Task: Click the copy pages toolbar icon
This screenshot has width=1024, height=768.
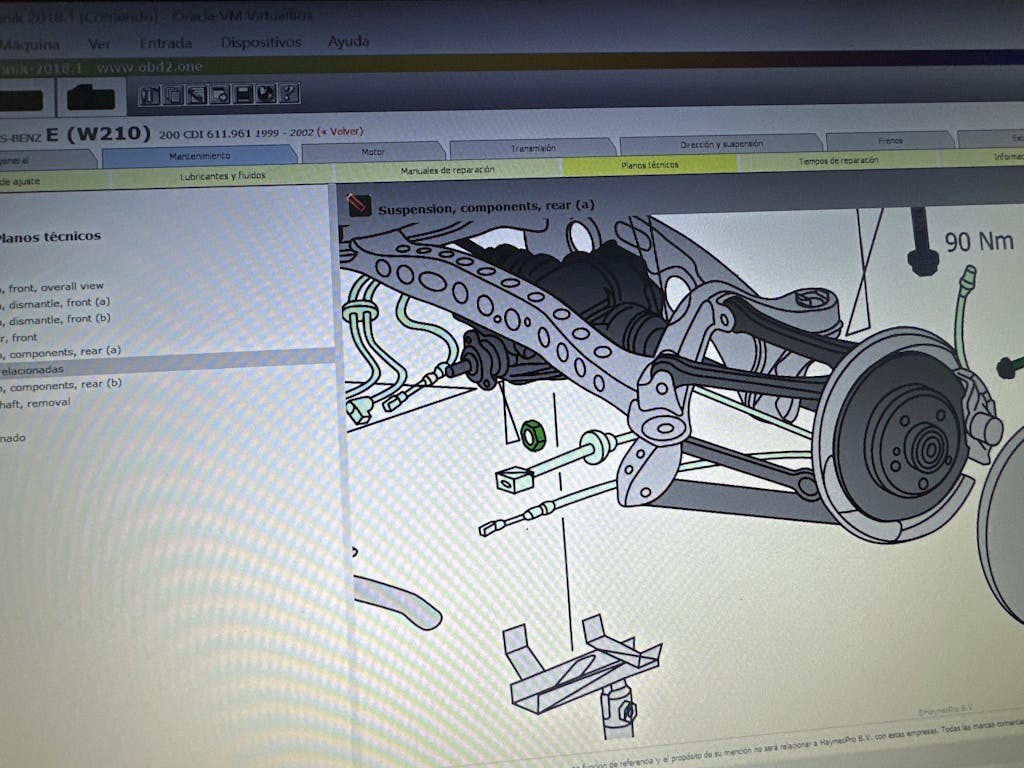Action: (x=173, y=96)
